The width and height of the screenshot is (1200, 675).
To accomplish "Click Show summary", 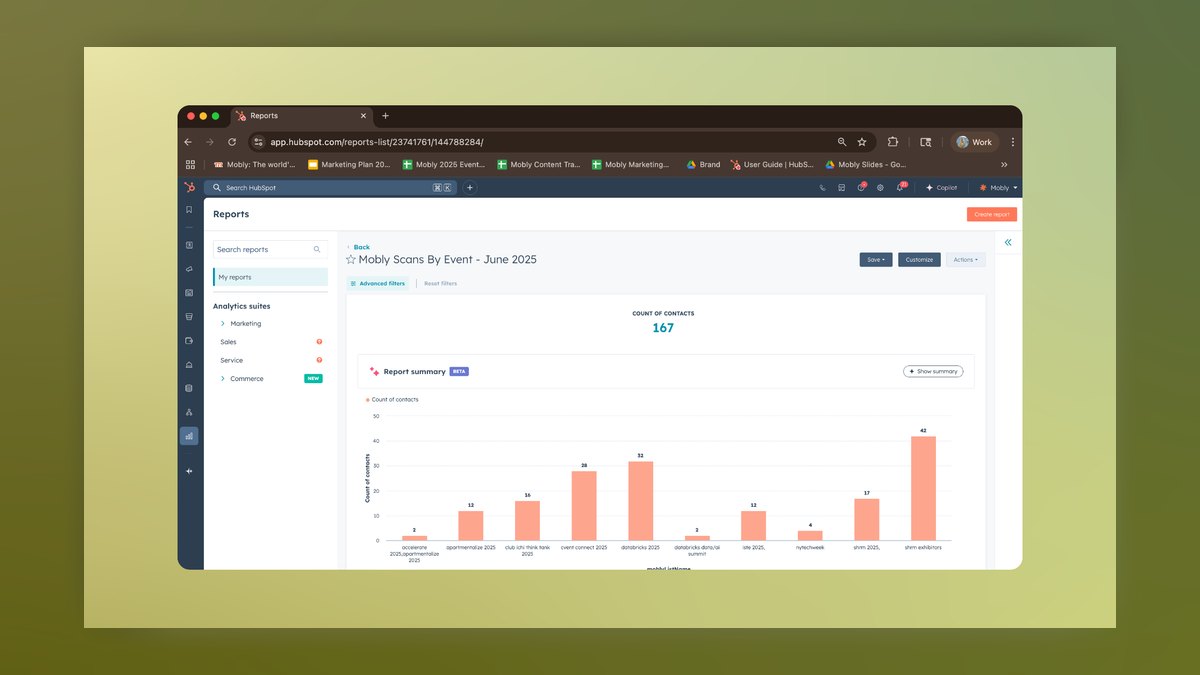I will [x=933, y=371].
